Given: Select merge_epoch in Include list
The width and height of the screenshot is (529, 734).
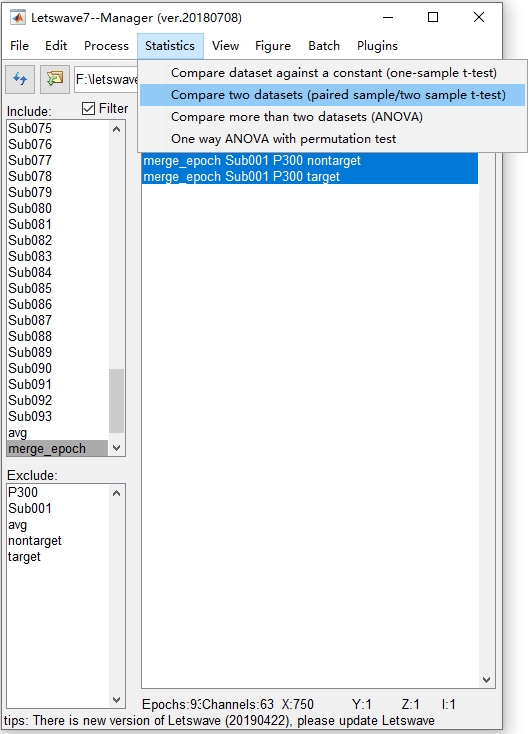Looking at the screenshot, I should click(58, 448).
